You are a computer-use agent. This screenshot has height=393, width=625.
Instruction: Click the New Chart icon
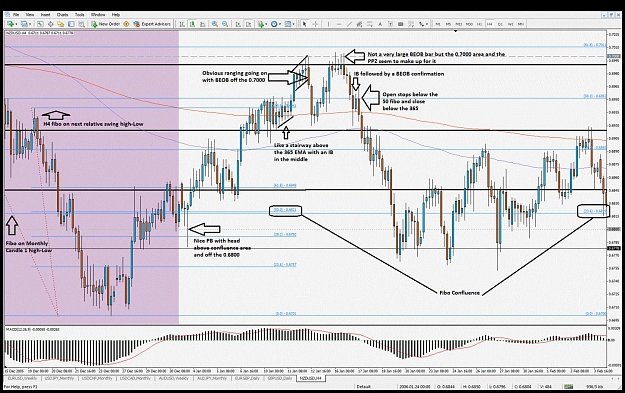click(x=10, y=24)
